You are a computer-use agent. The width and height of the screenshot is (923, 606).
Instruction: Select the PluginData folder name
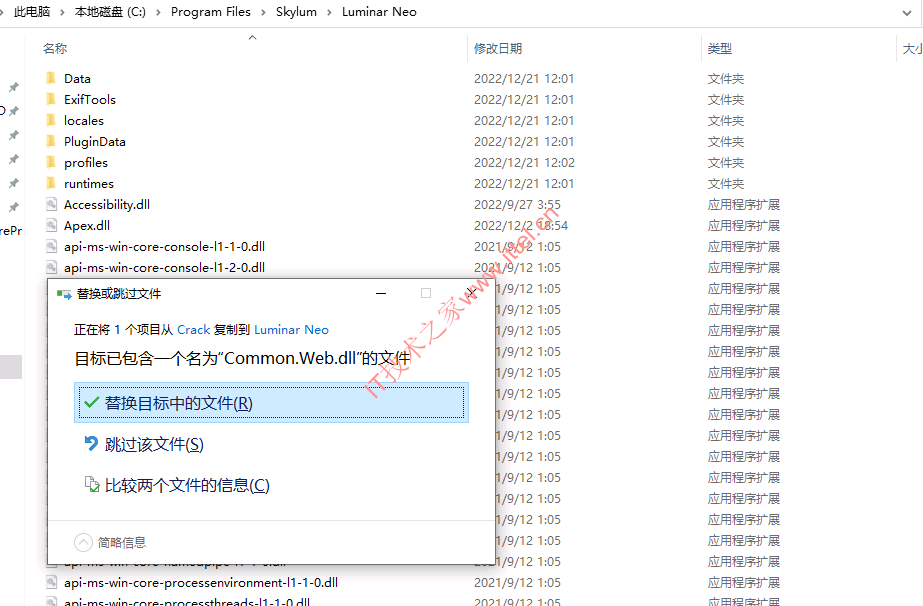click(x=95, y=141)
